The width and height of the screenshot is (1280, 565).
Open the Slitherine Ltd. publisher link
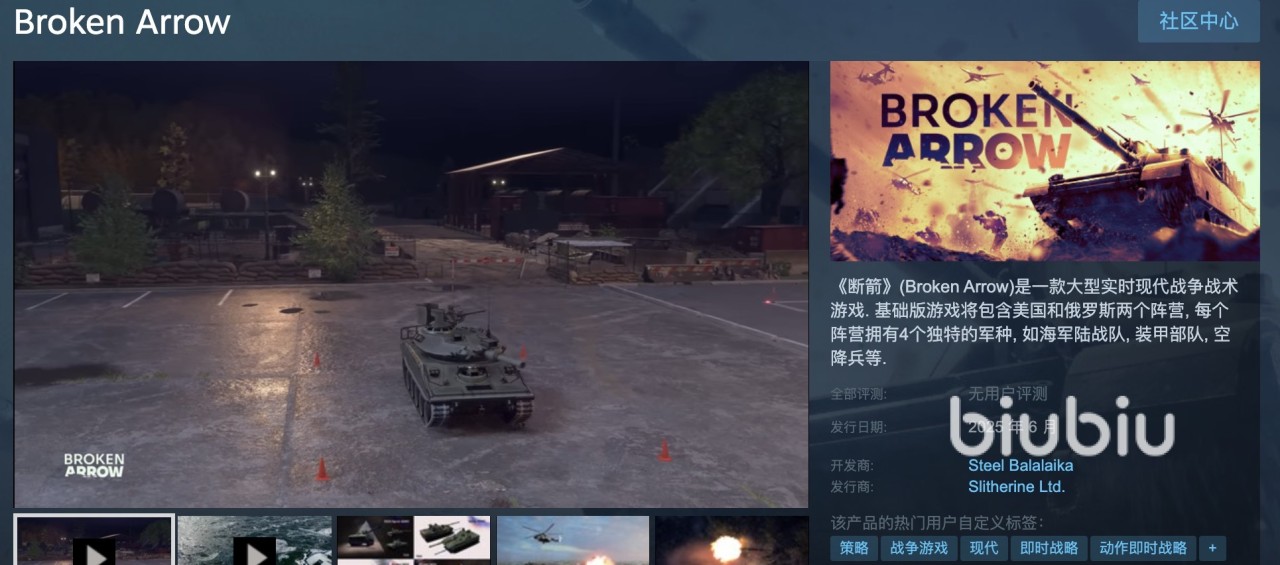click(x=1016, y=487)
